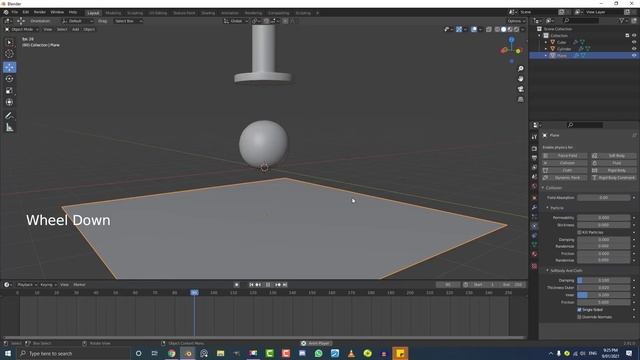Open the Output properties tab icon
The width and height of the screenshot is (640, 360).
pyautogui.click(x=534, y=158)
